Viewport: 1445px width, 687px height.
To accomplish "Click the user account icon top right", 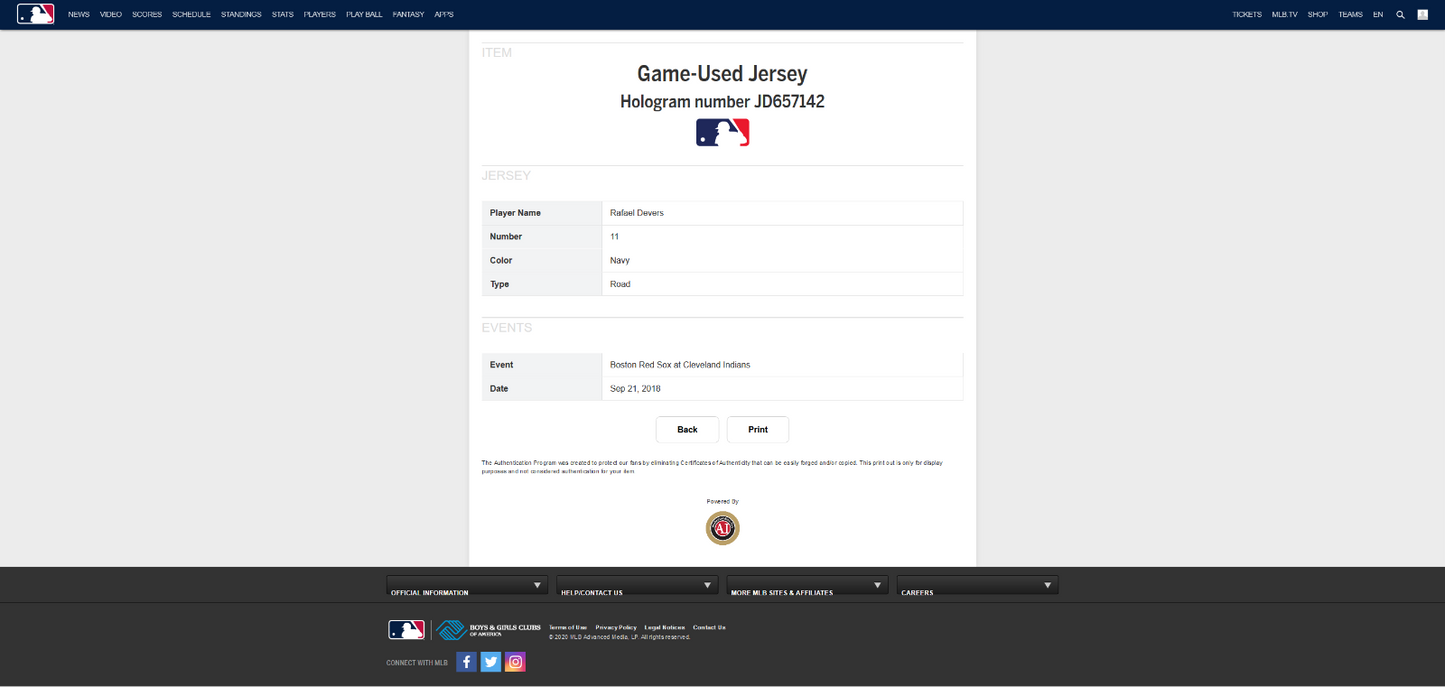I will [x=1423, y=14].
